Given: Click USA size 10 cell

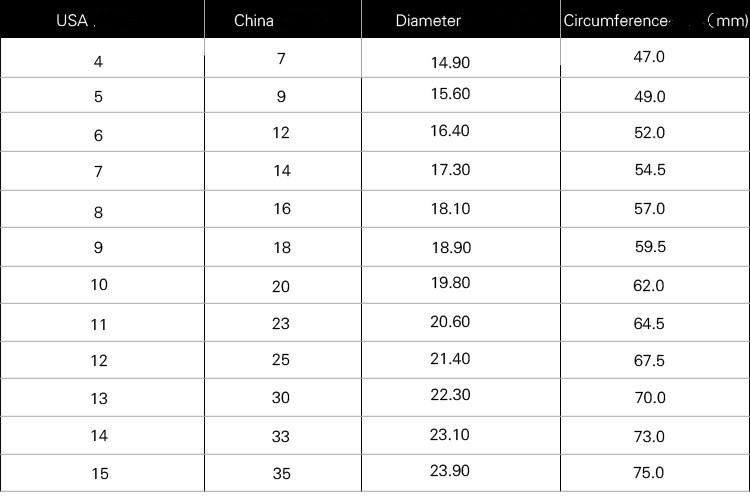Looking at the screenshot, I should pyautogui.click(x=98, y=285).
